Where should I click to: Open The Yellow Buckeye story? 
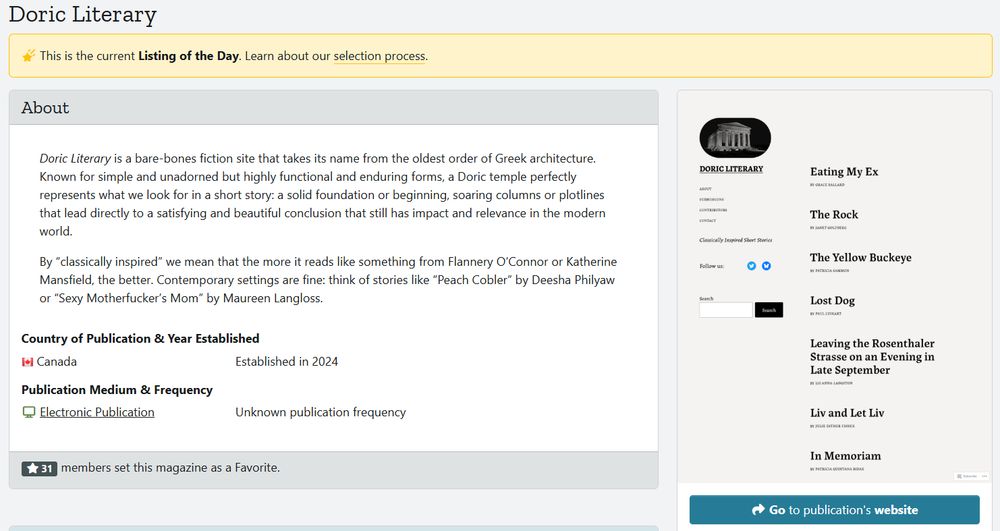tap(860, 258)
